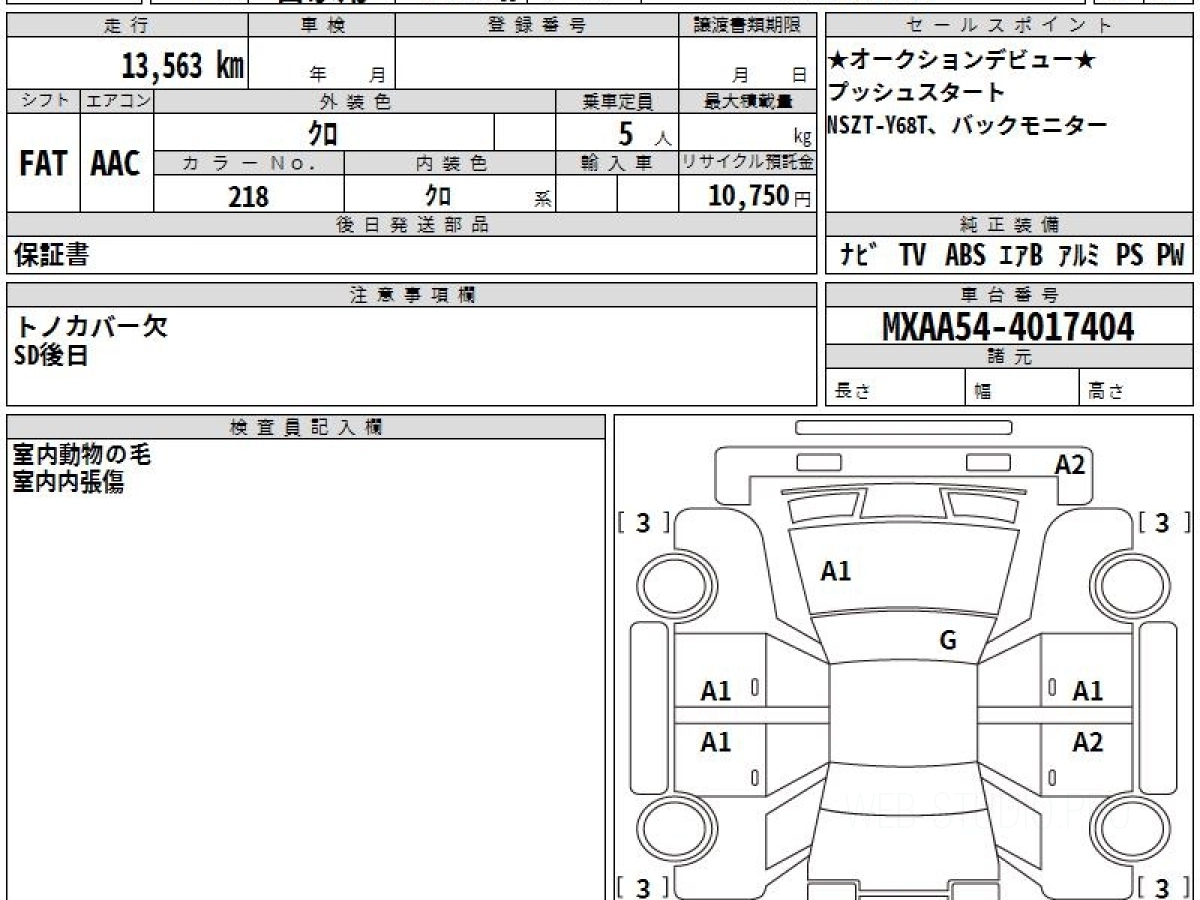Select the "車台番号" header
This screenshot has width=1200, height=900.
(1009, 295)
